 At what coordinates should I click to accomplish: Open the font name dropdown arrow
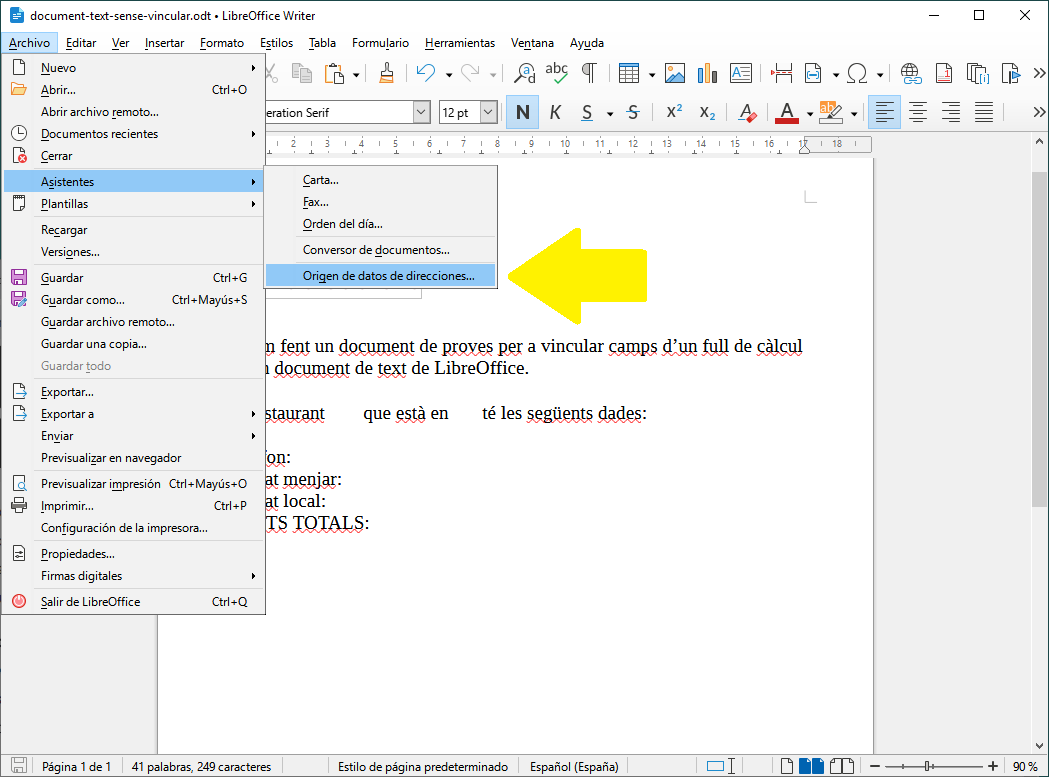421,113
